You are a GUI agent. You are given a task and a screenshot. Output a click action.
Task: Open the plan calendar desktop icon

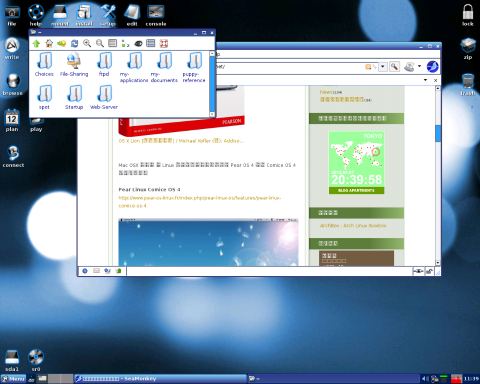tap(12, 121)
